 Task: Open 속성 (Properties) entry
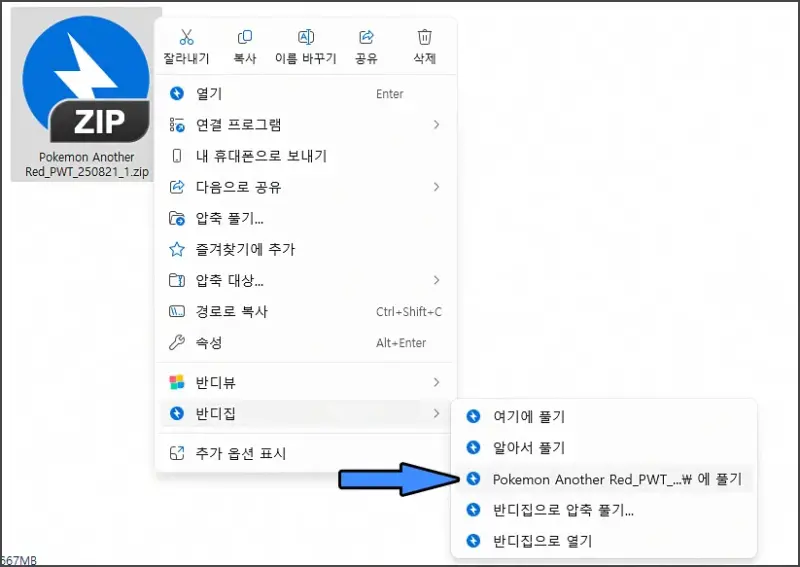[306, 342]
